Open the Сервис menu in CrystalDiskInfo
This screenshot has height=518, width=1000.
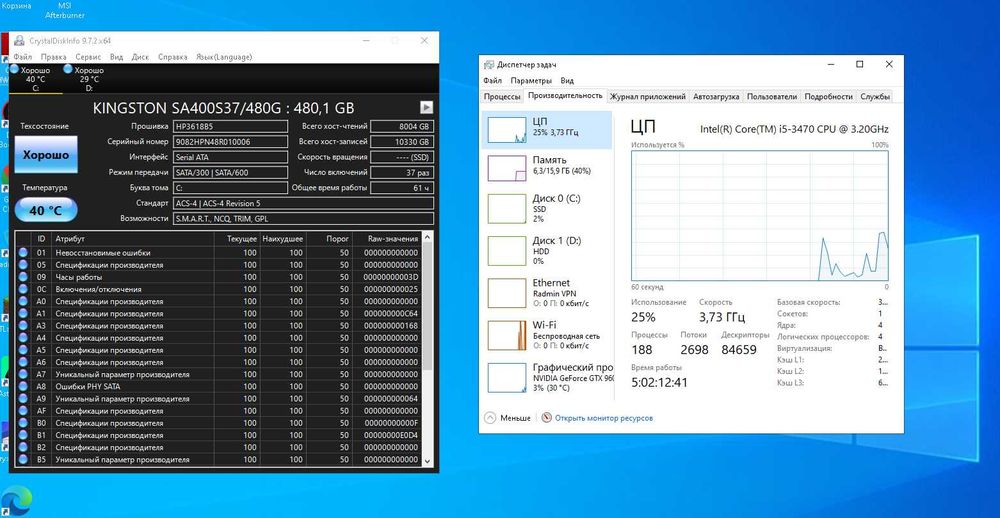88,57
